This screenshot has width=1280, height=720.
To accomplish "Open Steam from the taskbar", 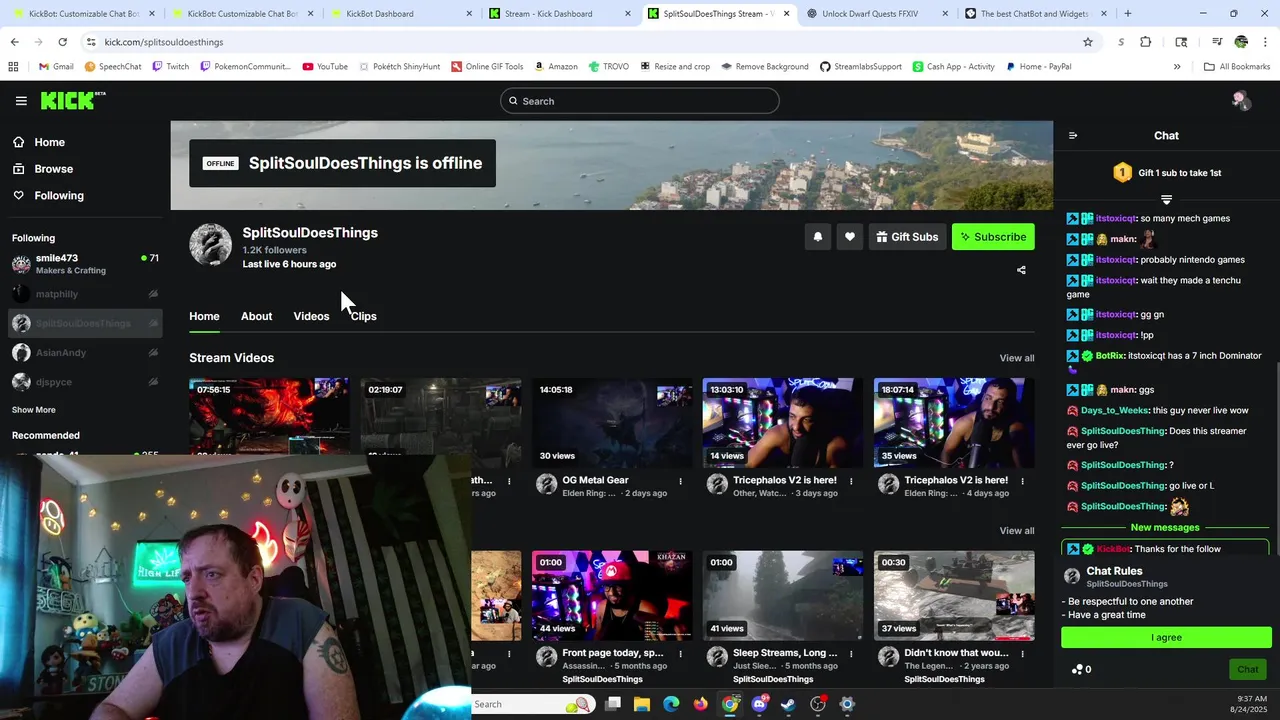I will coord(788,704).
